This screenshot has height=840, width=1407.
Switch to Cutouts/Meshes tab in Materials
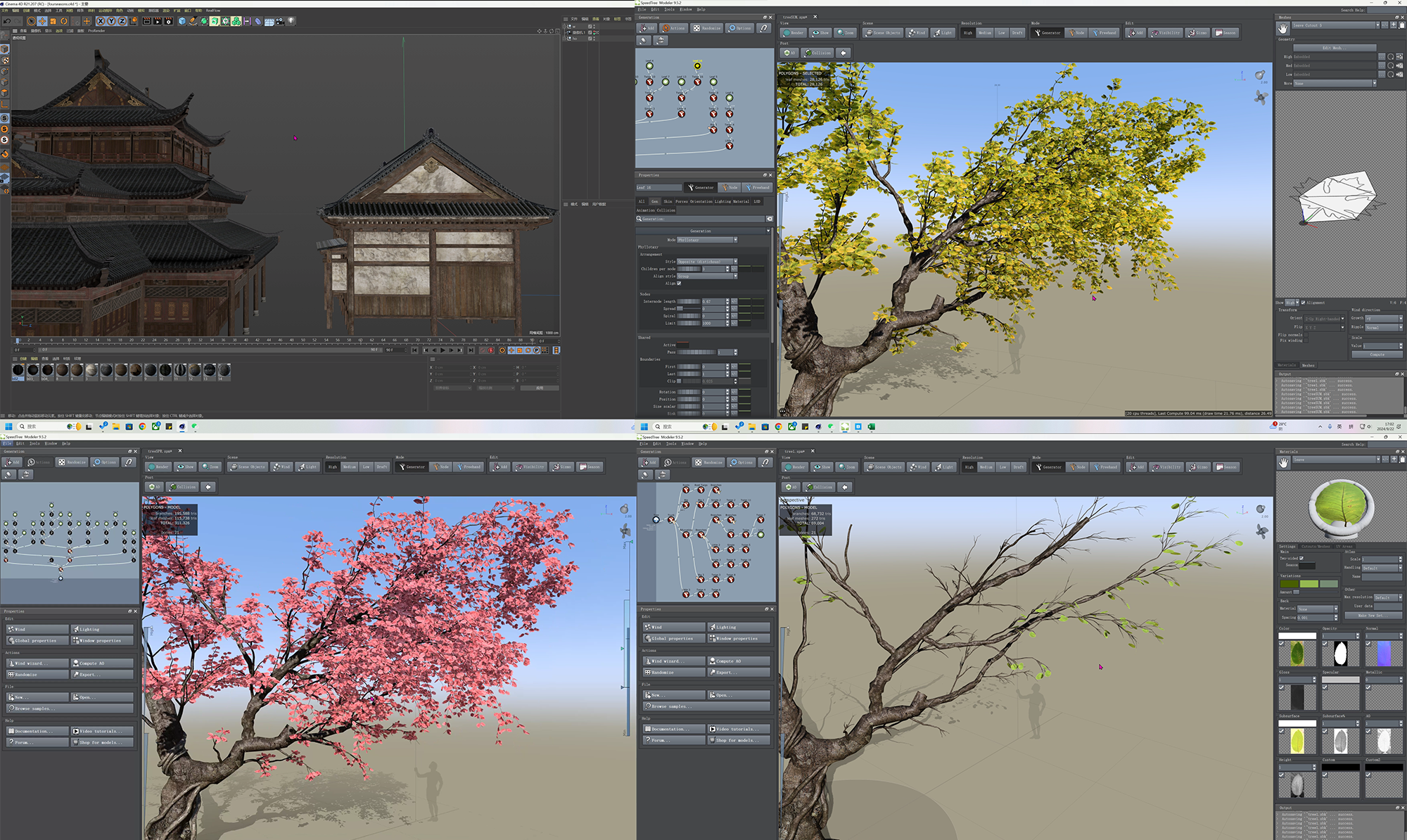(1316, 546)
